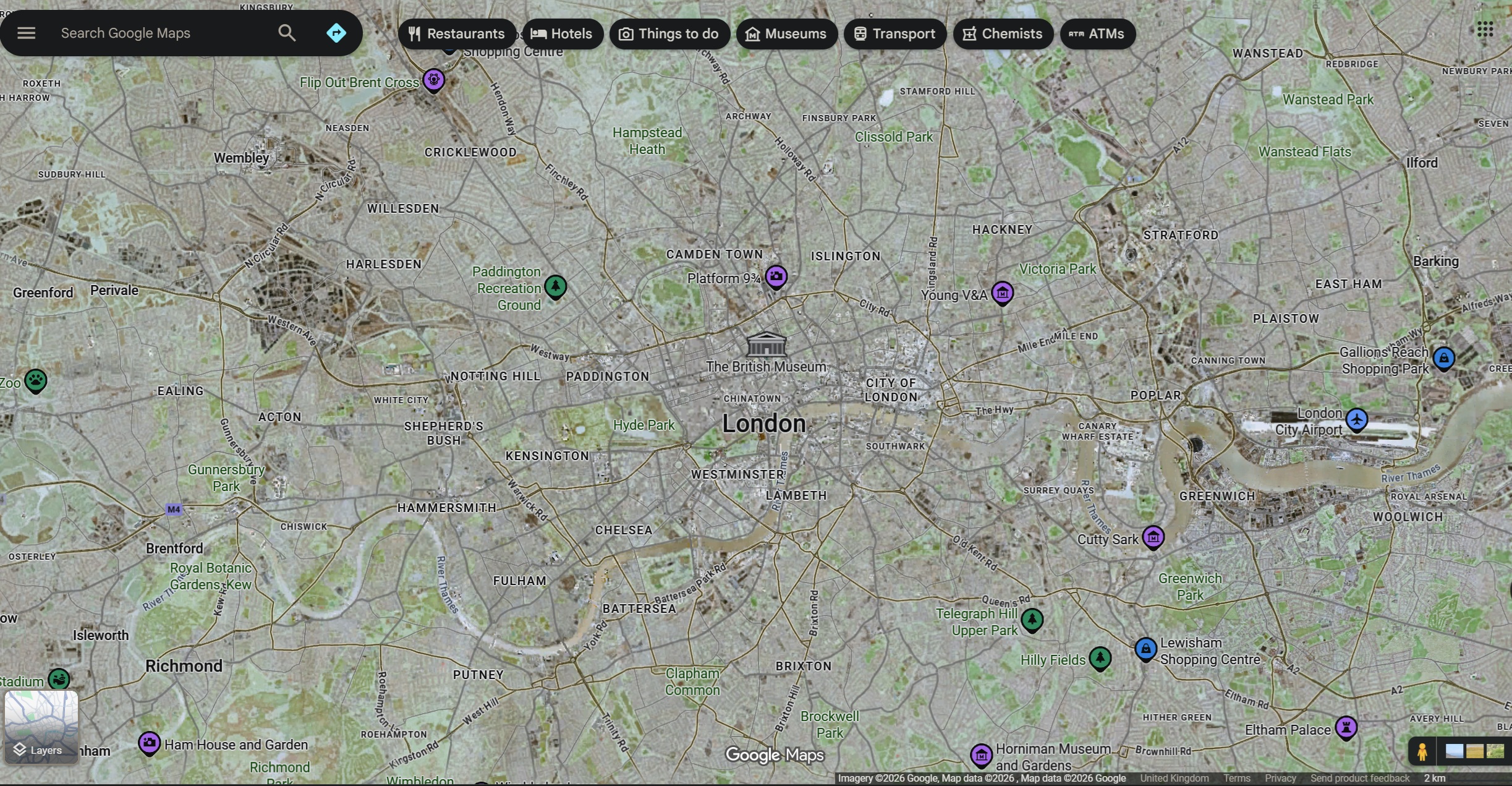This screenshot has width=1512, height=786.
Task: Click the search magnifier icon
Action: (x=286, y=33)
